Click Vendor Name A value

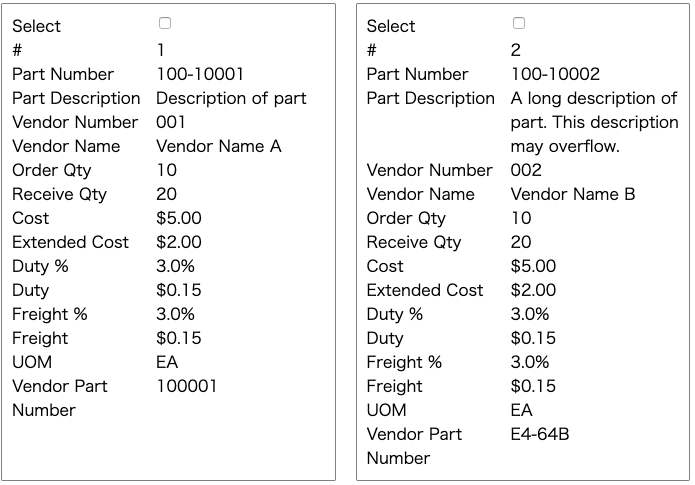(219, 146)
